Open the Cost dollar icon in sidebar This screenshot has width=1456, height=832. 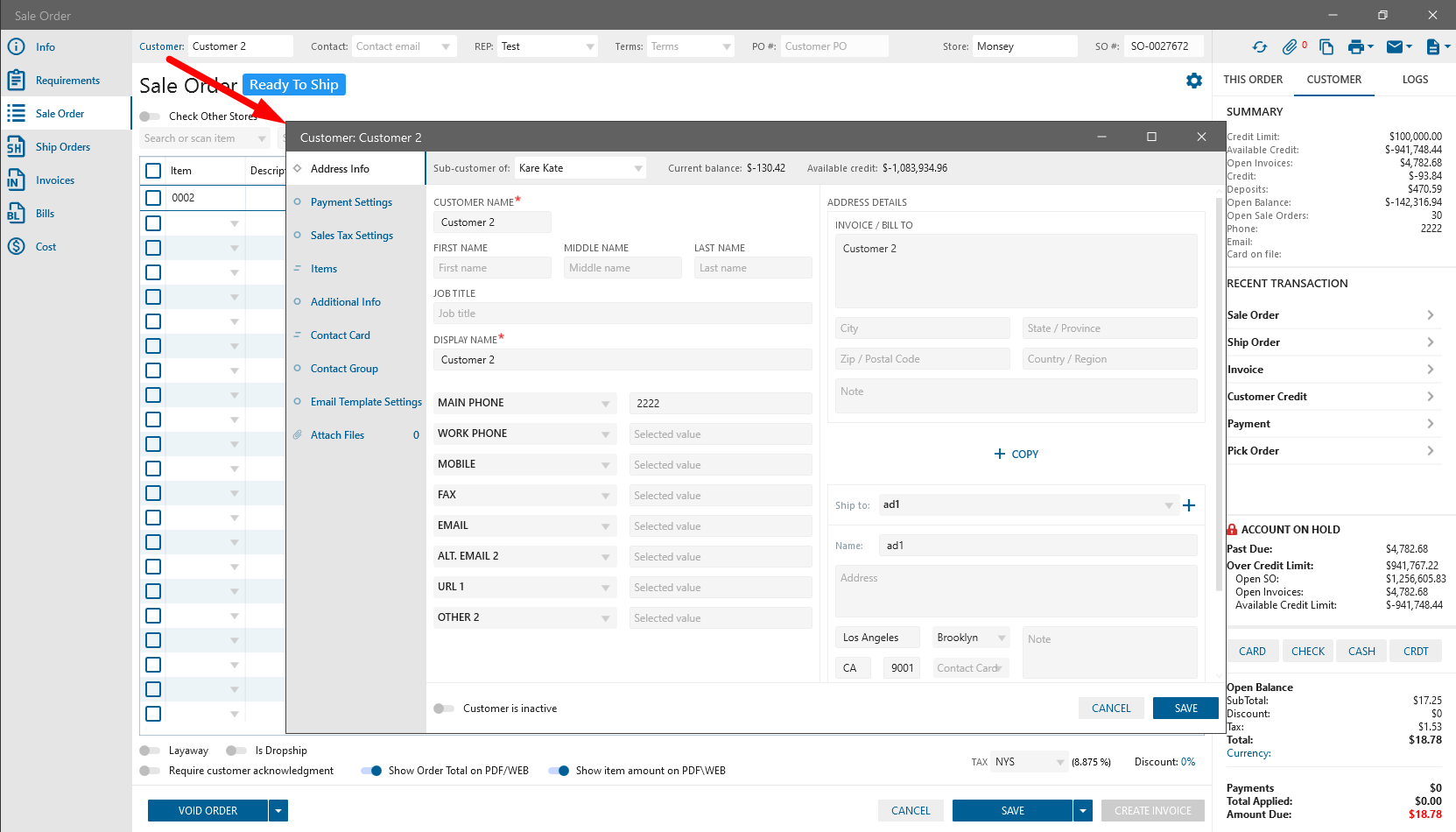coord(16,246)
